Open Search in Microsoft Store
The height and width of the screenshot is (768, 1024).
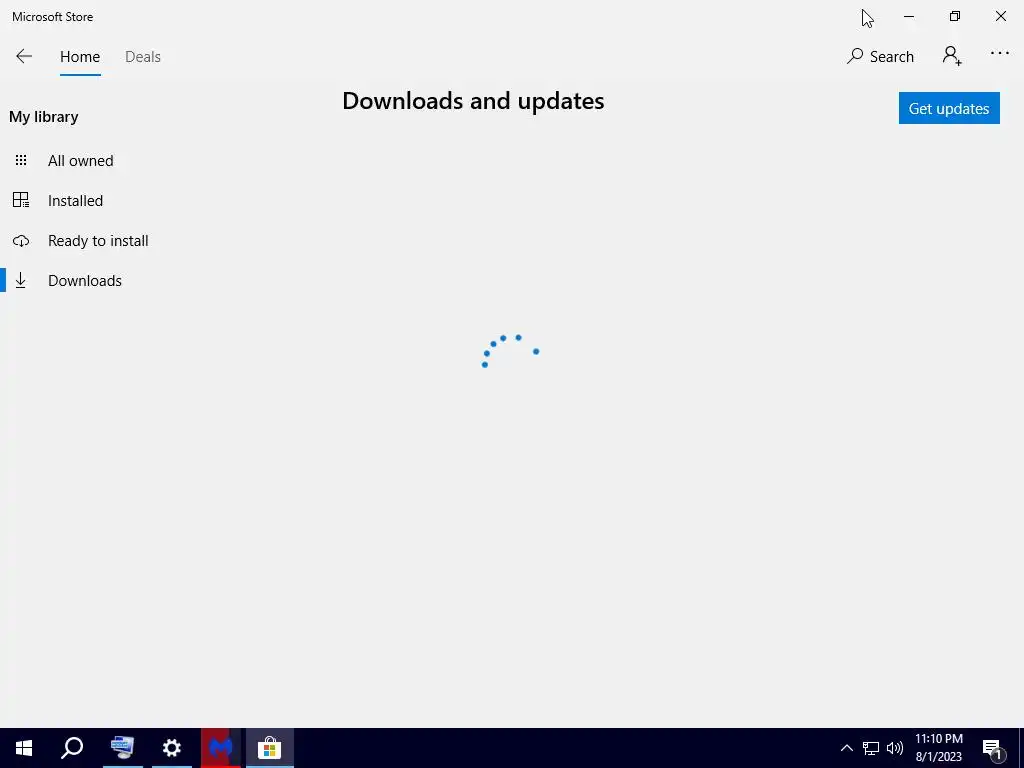(880, 57)
